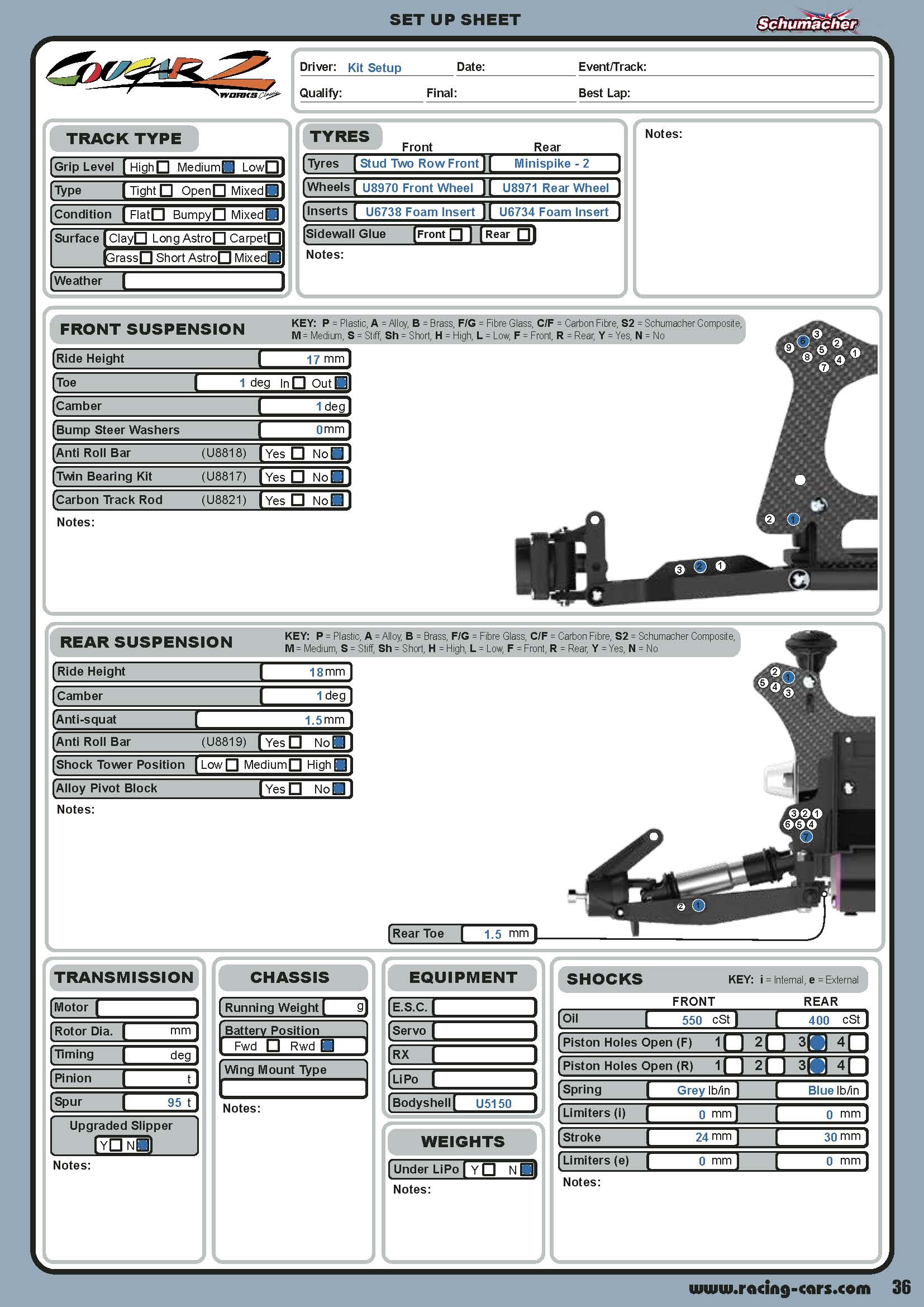924x1307 pixels.
Task: Click position 3 on front lower wishbone
Action: point(679,569)
